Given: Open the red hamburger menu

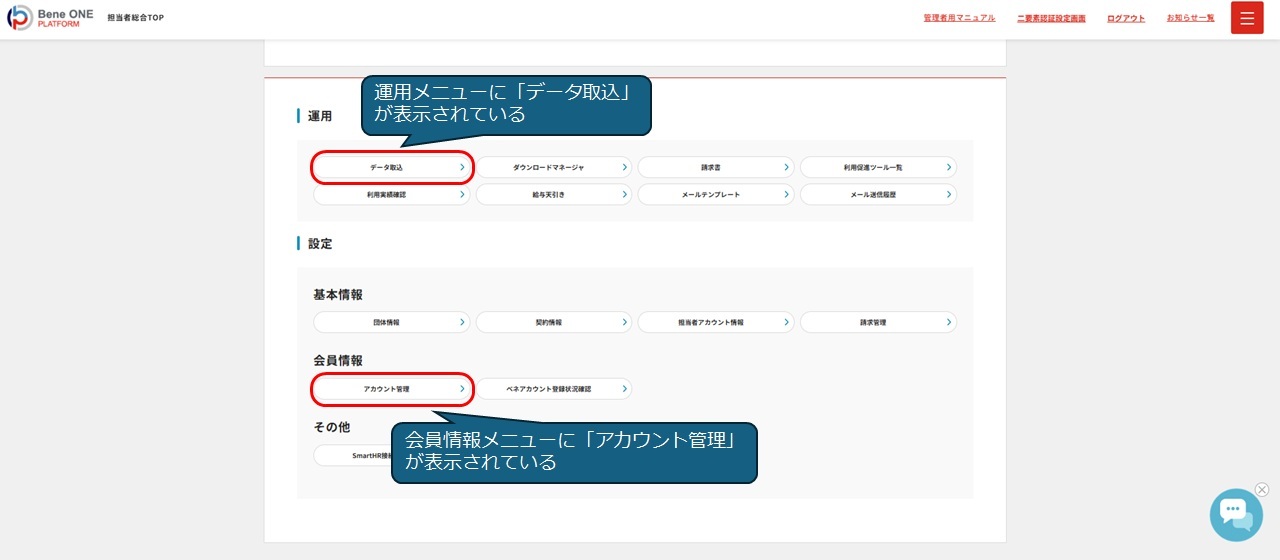Looking at the screenshot, I should pos(1247,18).
